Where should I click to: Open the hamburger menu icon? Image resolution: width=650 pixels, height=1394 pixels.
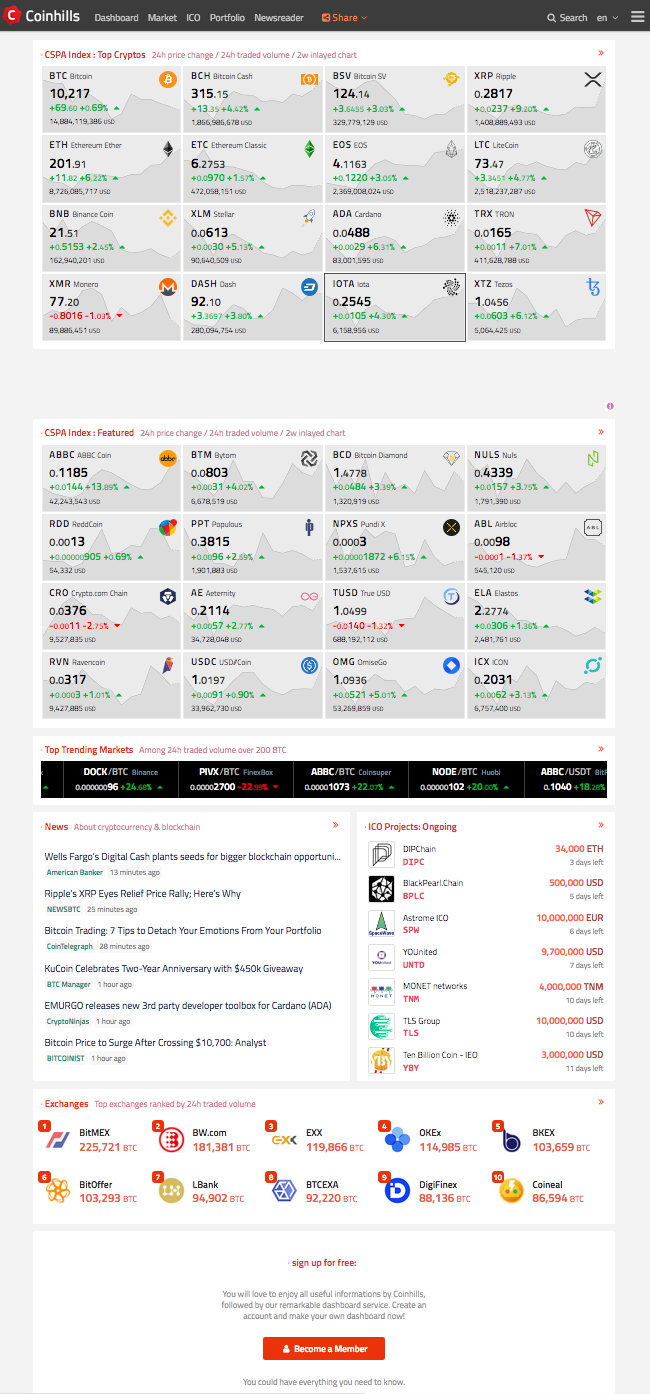click(637, 17)
